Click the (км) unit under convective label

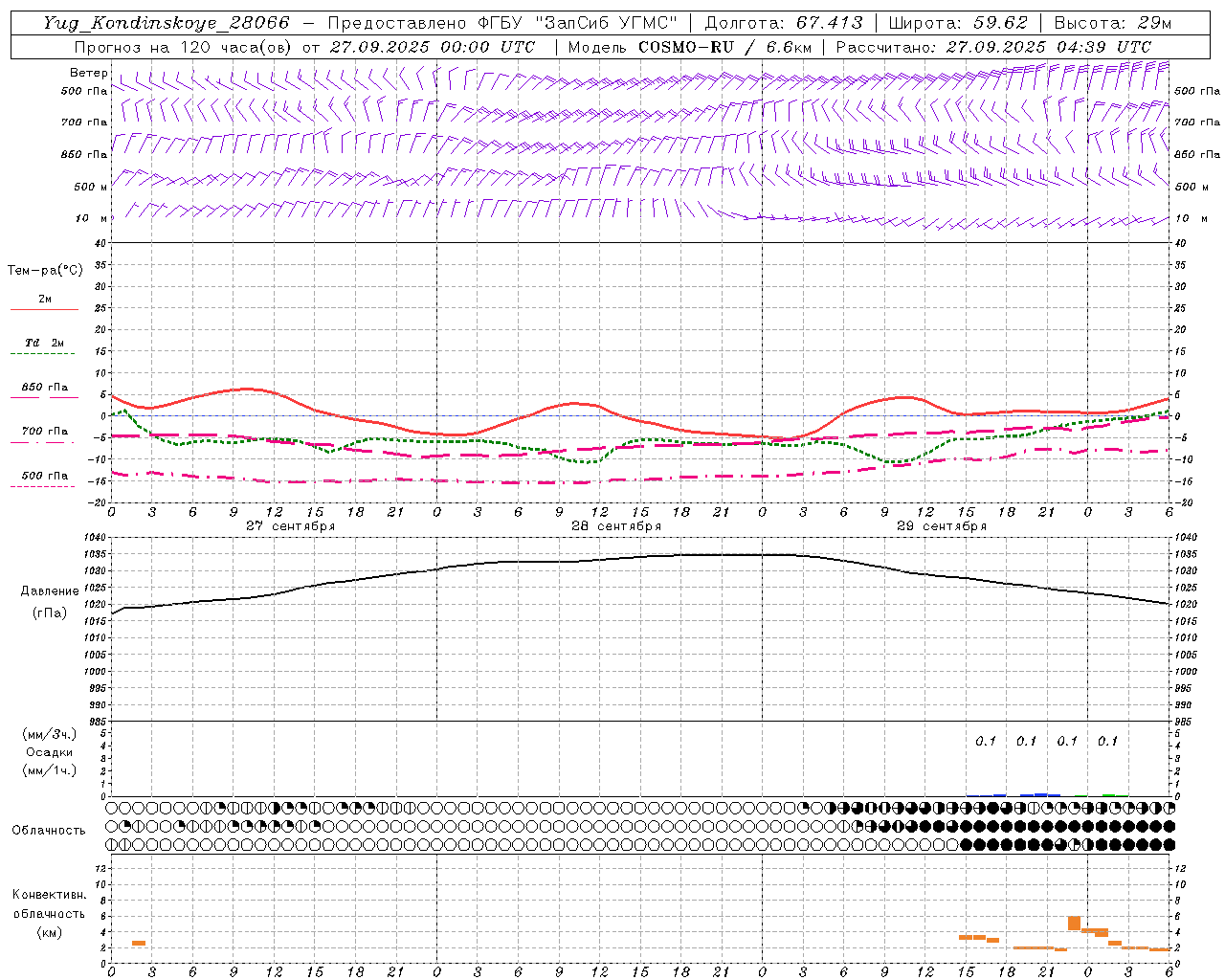[50, 932]
